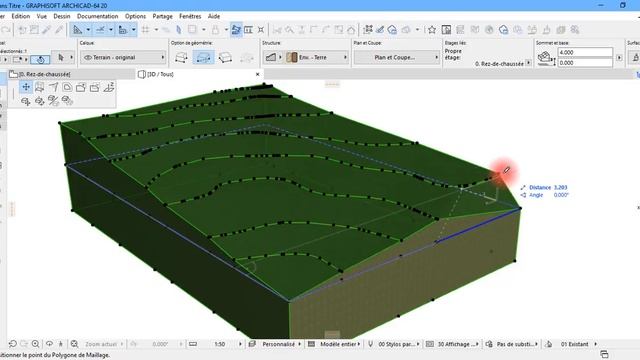Image resolution: width=640 pixels, height=360 pixels.
Task: Open the Aide menu
Action: point(214,16)
